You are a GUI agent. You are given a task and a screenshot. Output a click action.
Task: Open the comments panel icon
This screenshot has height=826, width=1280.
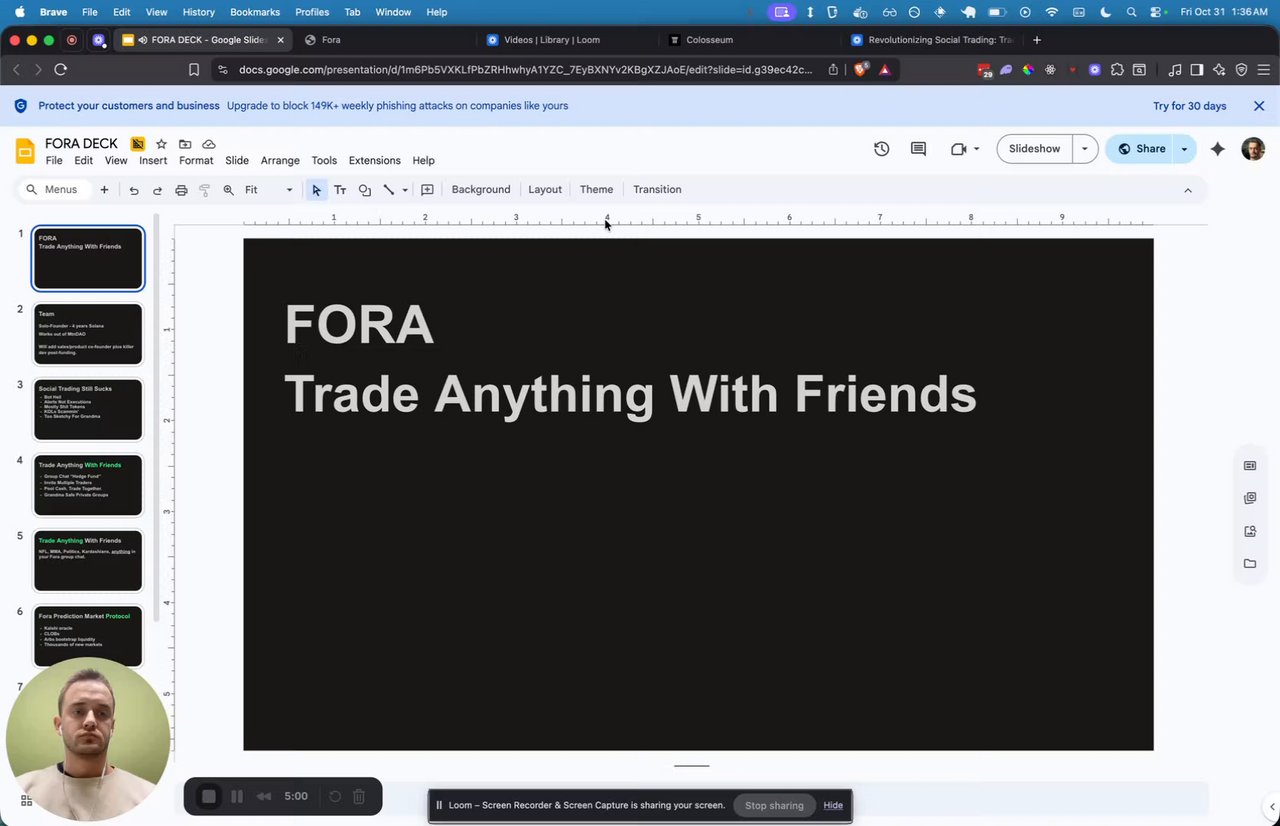click(918, 149)
